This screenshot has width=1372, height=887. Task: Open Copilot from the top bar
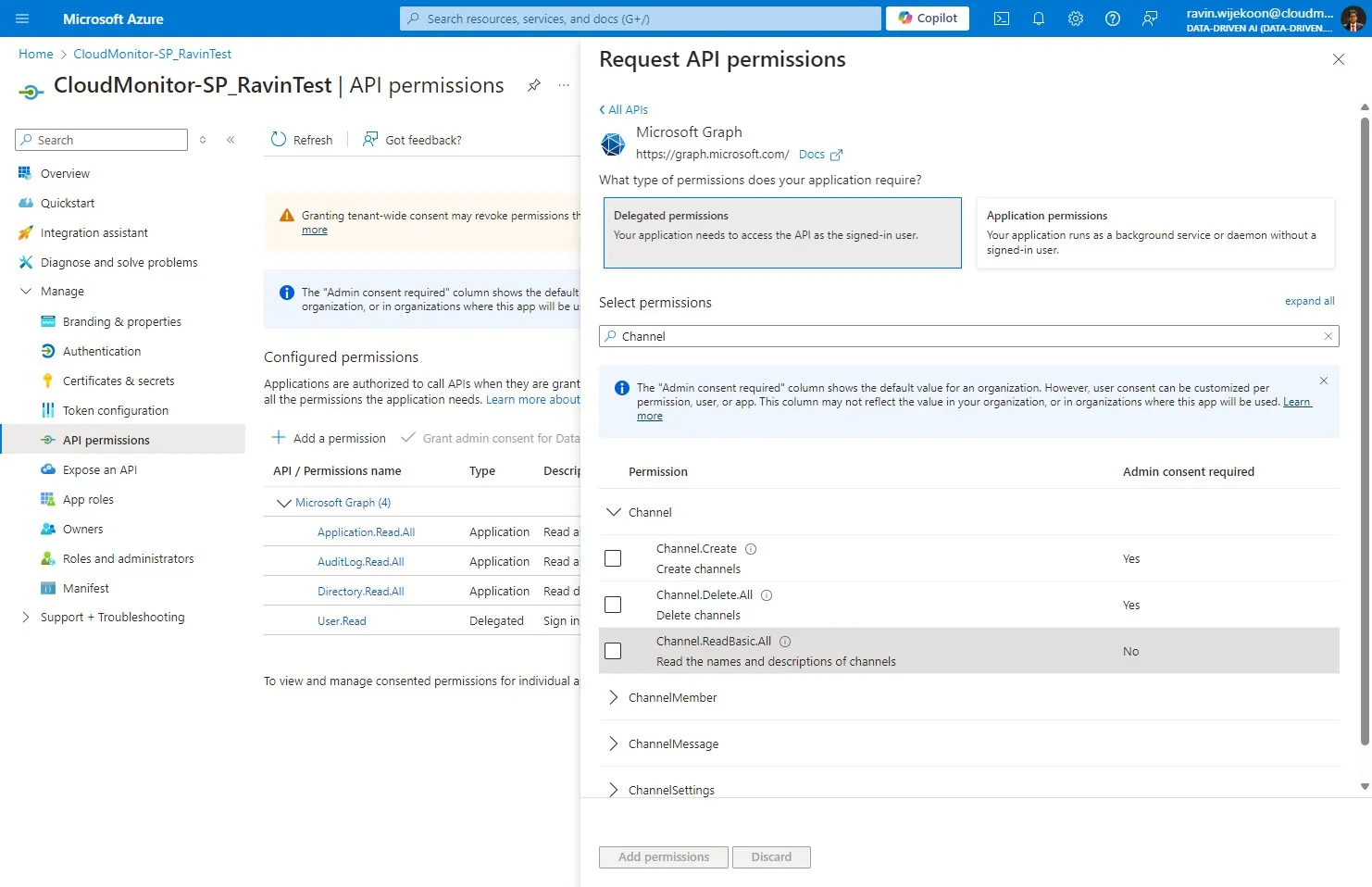[x=928, y=19]
